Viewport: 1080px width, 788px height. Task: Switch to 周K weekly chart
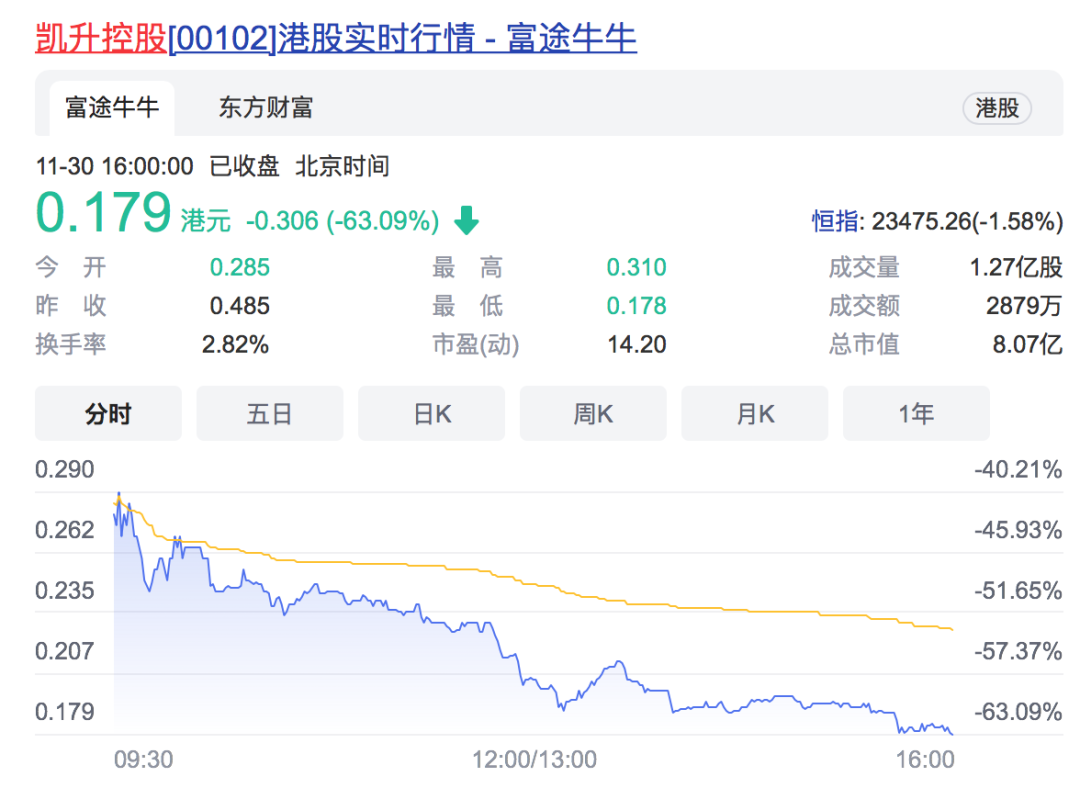(593, 413)
